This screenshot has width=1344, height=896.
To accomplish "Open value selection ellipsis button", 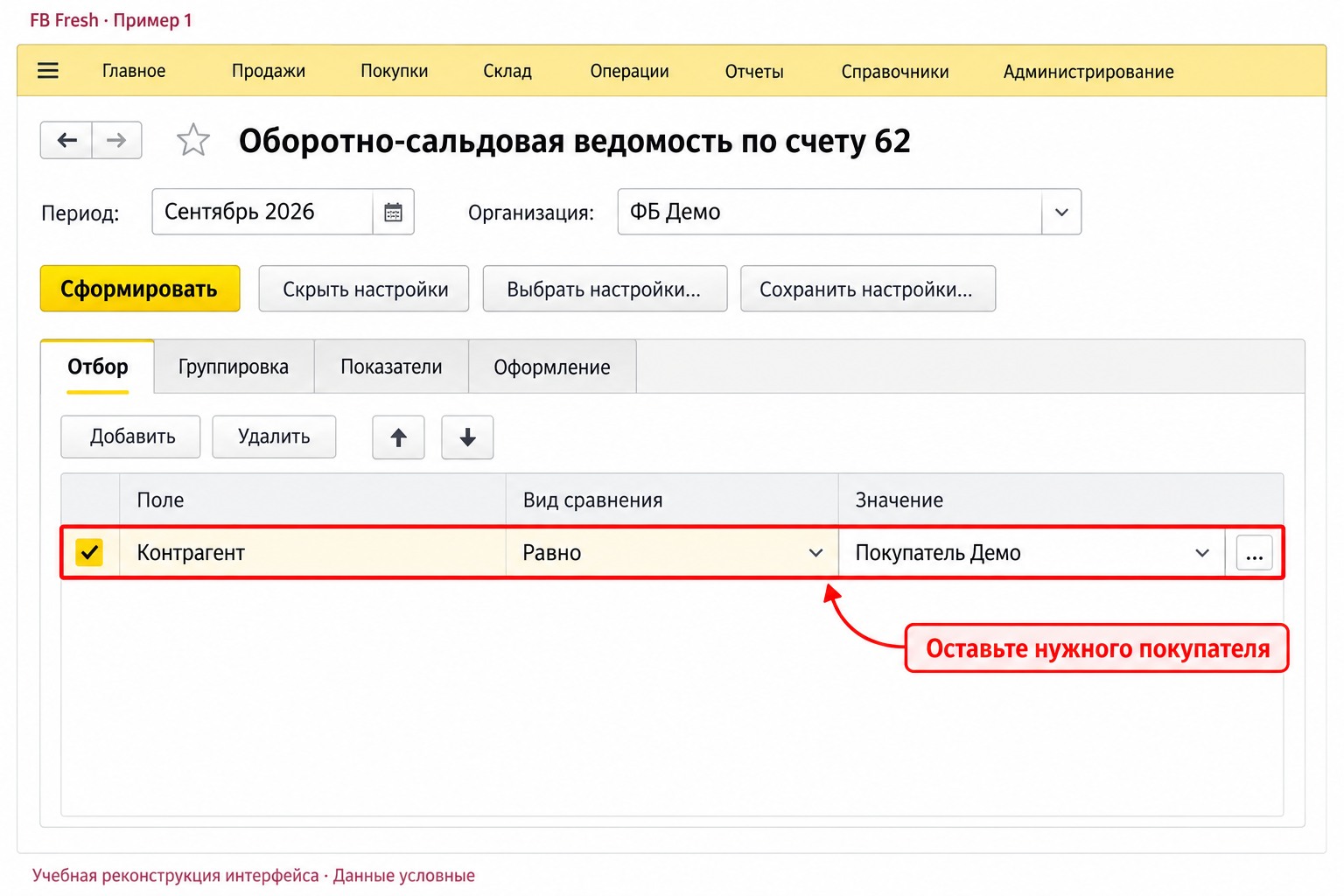I will (1254, 553).
